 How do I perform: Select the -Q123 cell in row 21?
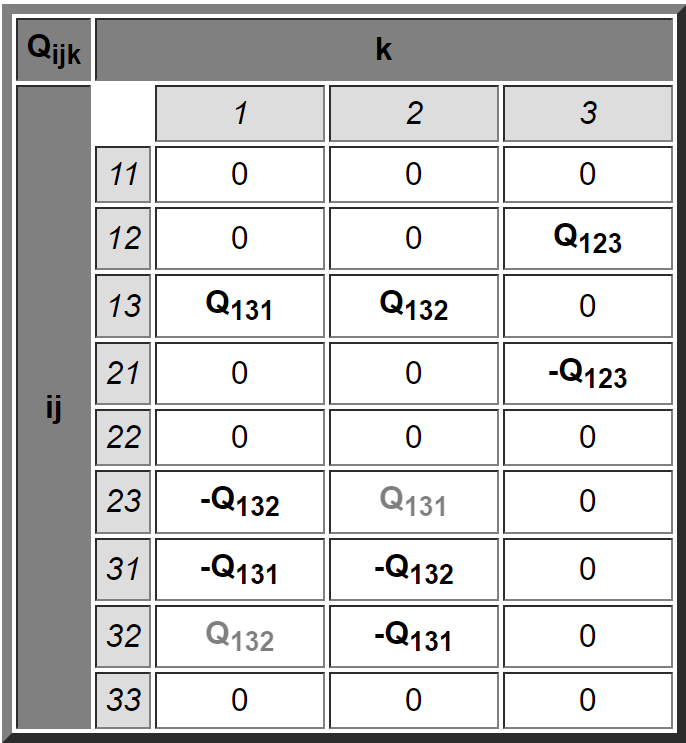(x=587, y=373)
